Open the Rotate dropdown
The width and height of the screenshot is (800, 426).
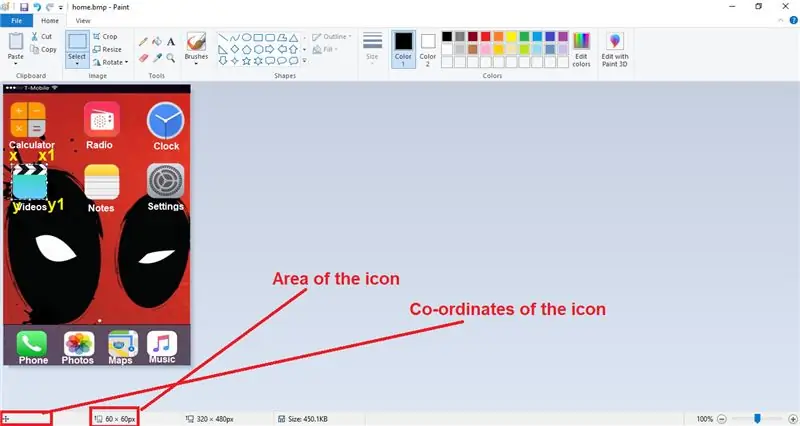110,62
